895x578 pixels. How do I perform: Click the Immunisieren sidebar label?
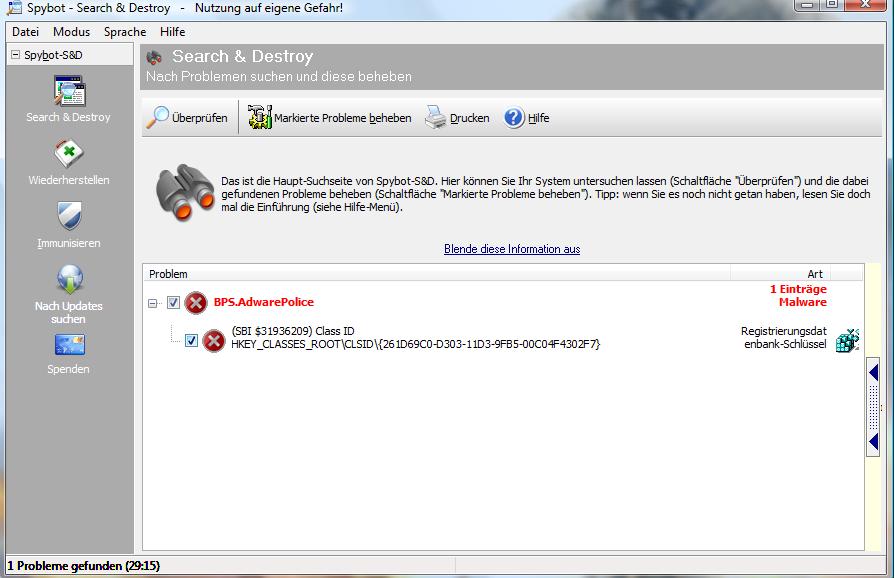69,243
